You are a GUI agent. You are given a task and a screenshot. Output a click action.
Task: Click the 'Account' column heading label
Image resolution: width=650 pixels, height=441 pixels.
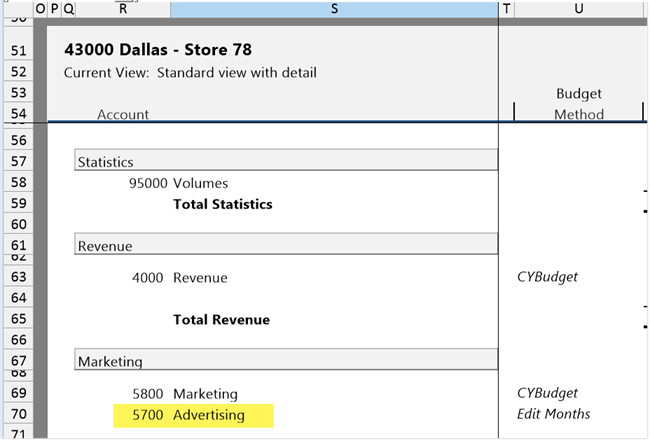click(123, 114)
